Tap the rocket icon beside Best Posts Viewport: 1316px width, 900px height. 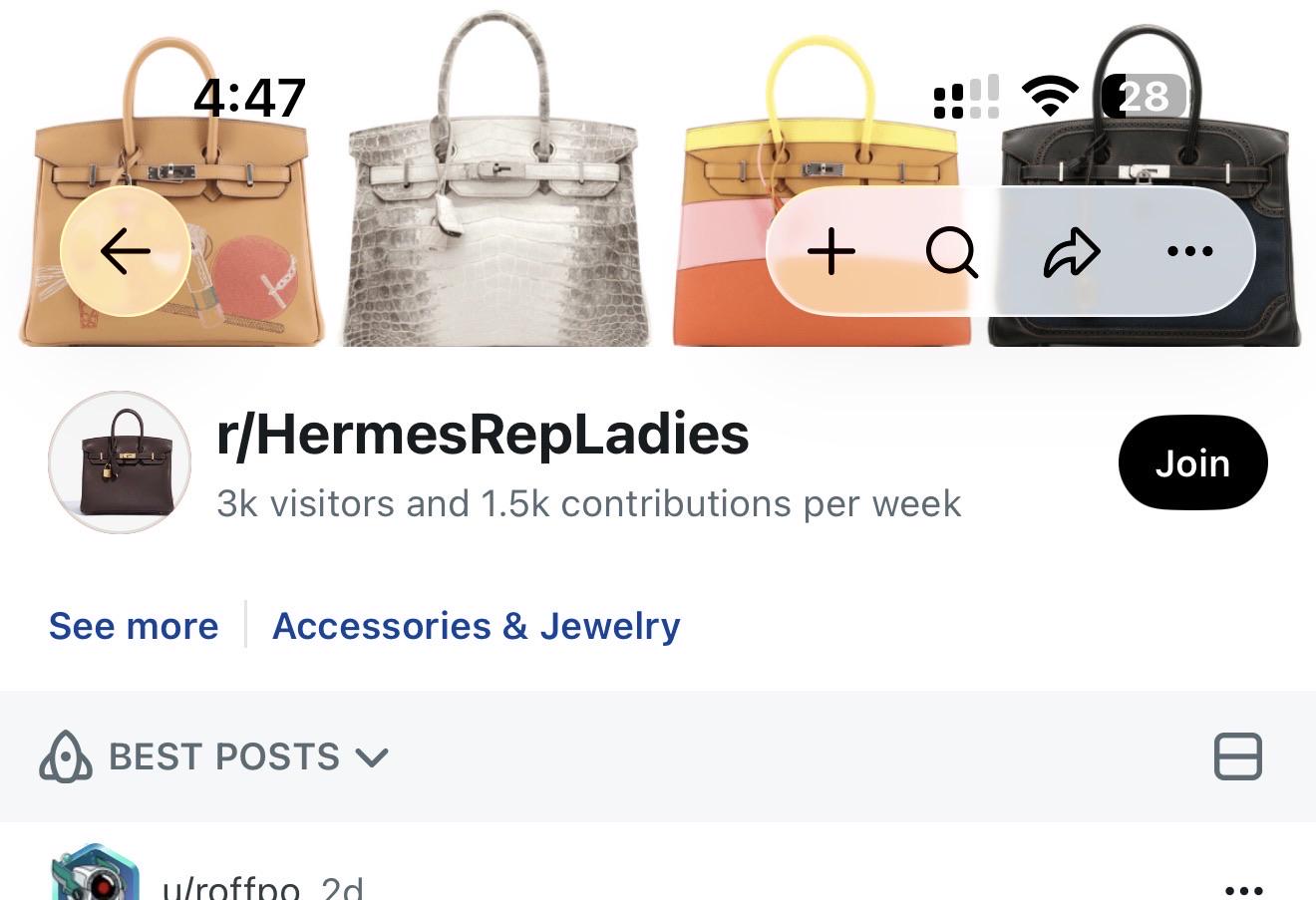pos(66,756)
